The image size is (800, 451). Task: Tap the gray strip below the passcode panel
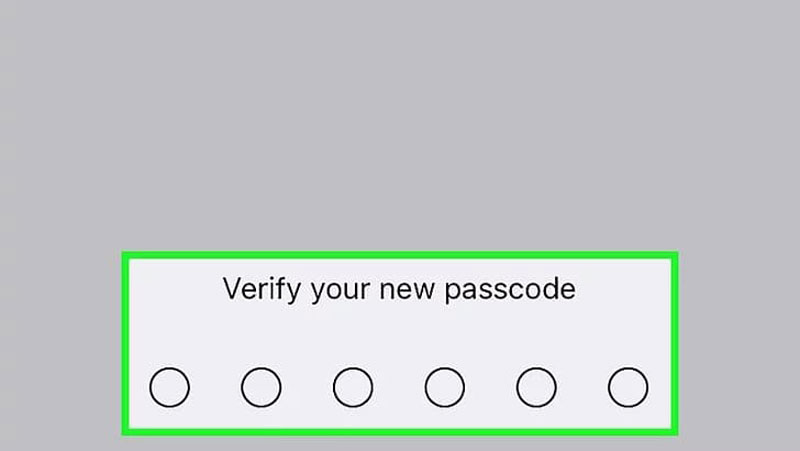(400, 443)
